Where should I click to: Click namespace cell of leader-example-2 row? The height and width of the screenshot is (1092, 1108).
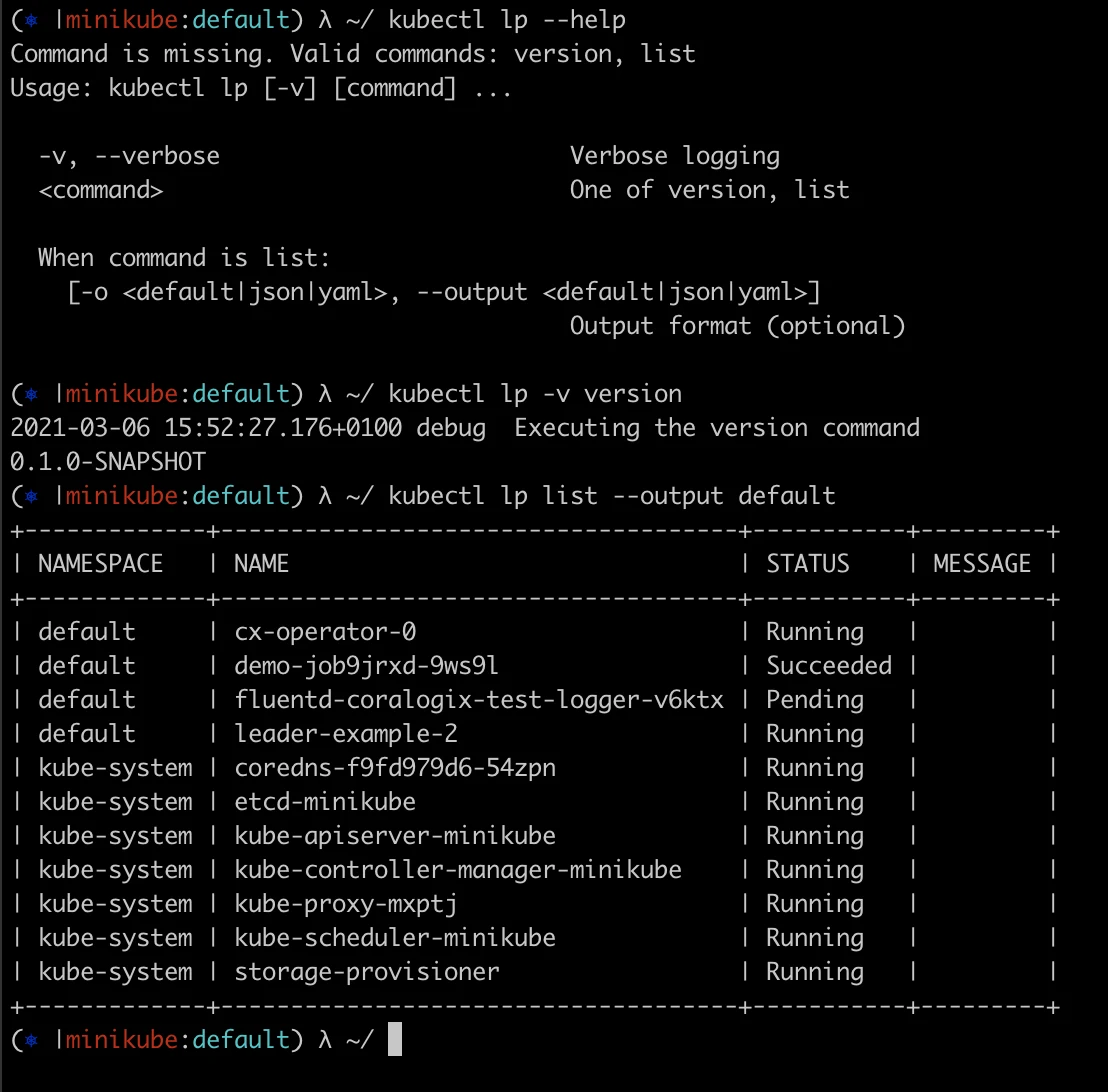coord(86,734)
